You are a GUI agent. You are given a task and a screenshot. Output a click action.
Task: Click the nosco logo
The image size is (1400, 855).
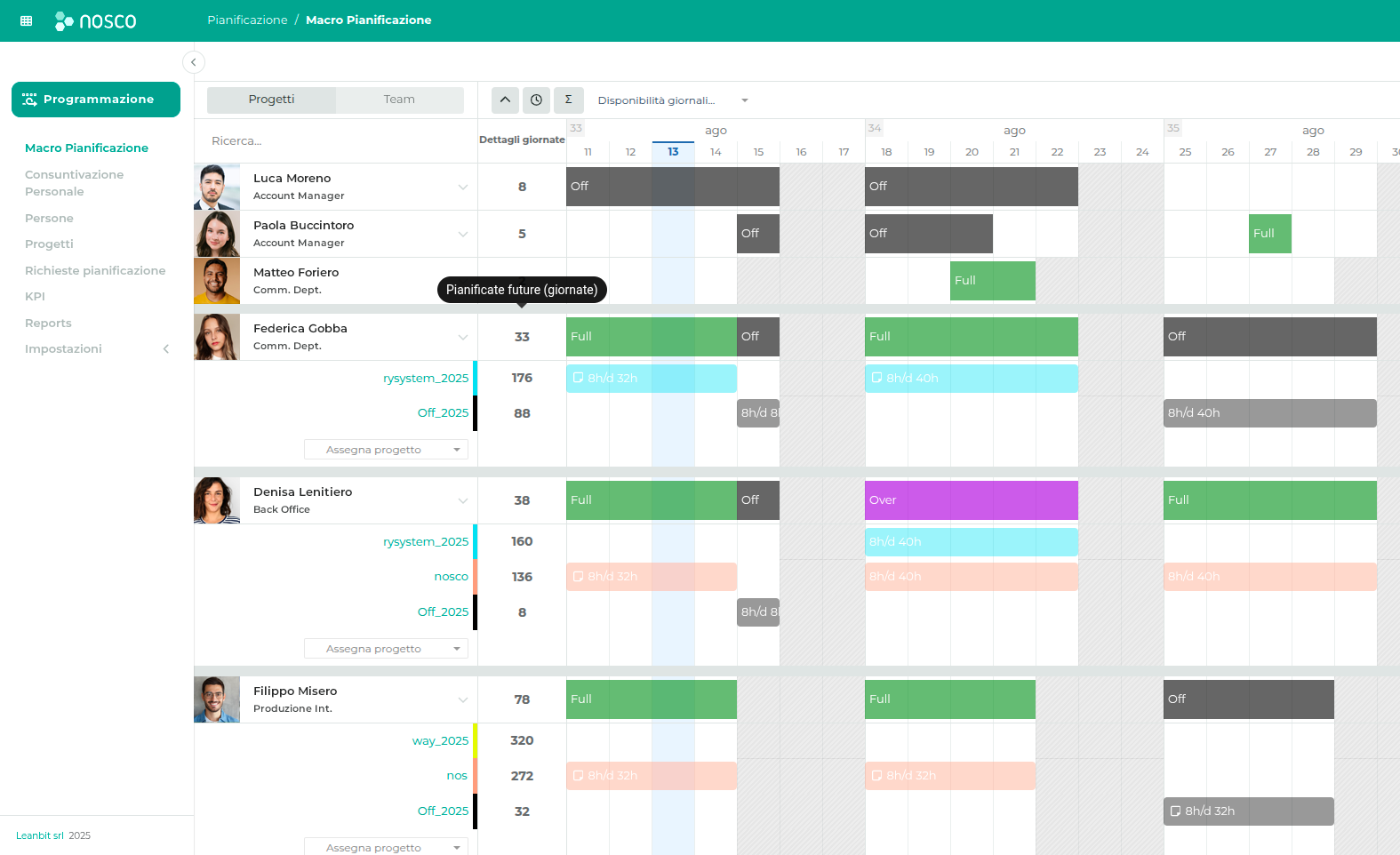(96, 20)
